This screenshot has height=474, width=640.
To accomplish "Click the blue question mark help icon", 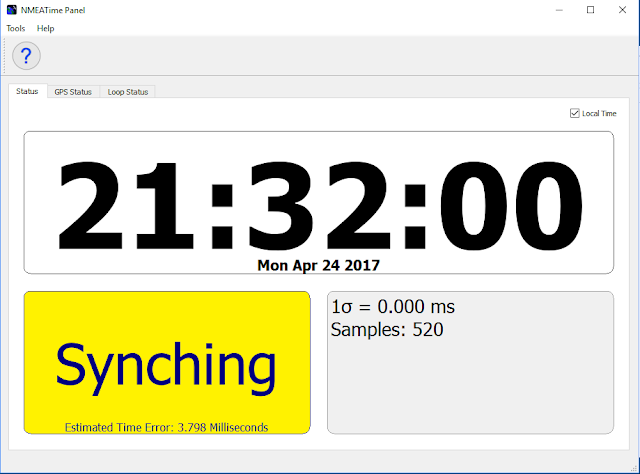I will 26,56.
